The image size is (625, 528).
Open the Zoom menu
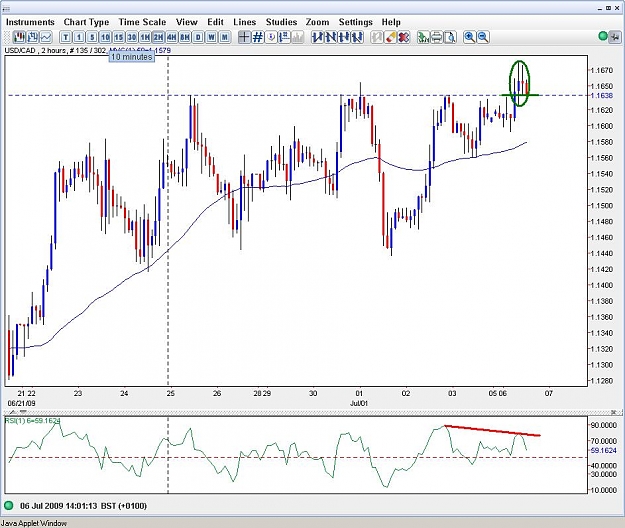[x=318, y=22]
